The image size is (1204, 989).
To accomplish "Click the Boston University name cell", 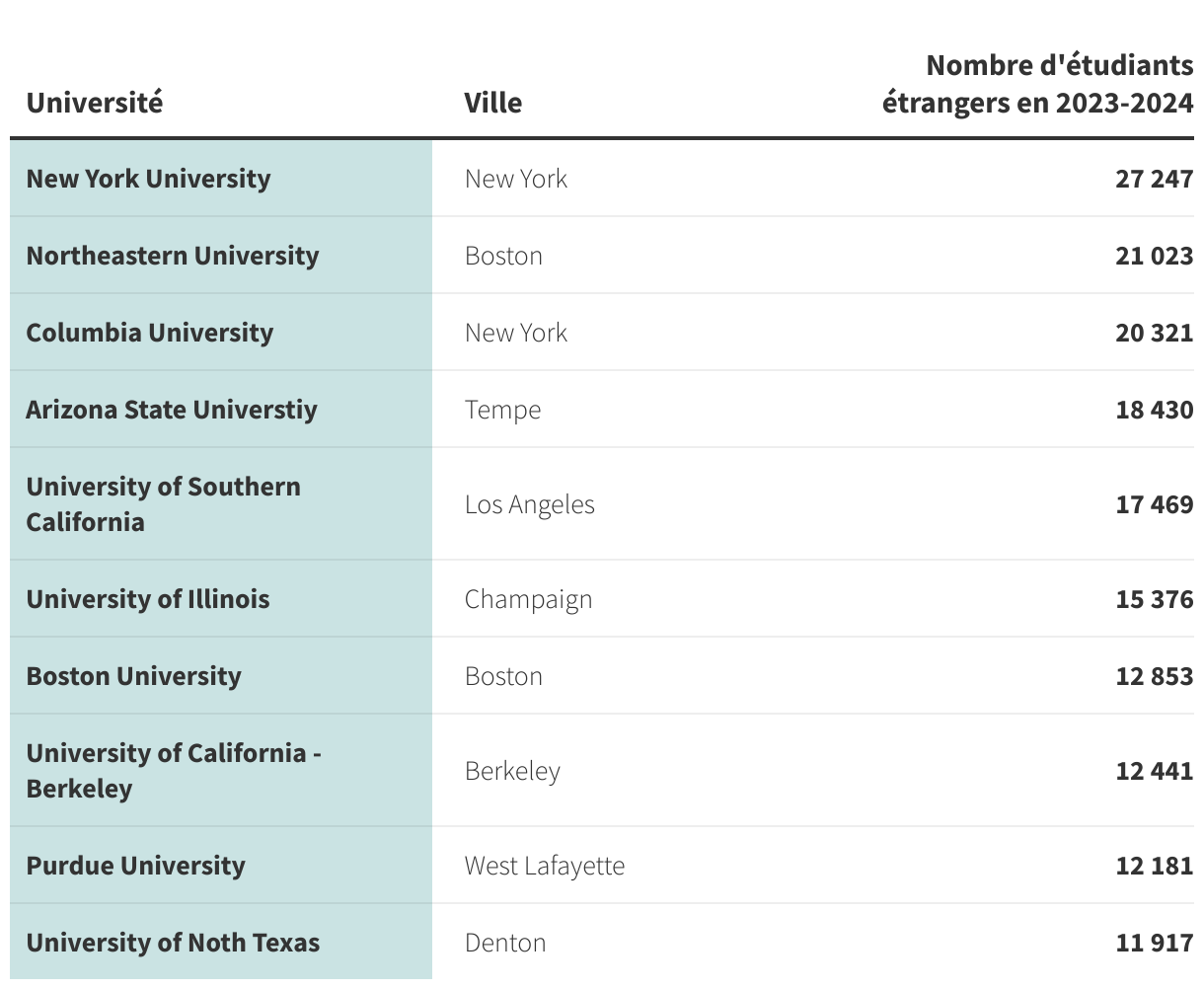I will pos(134,676).
